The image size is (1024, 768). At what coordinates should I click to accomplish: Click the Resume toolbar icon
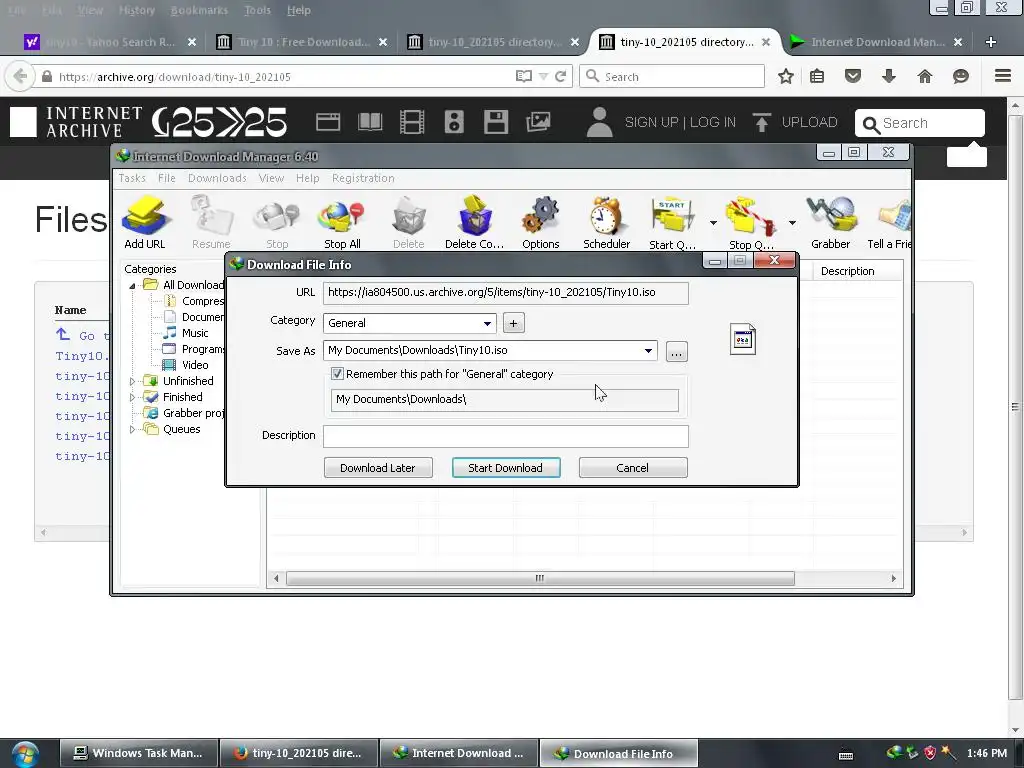(x=211, y=222)
